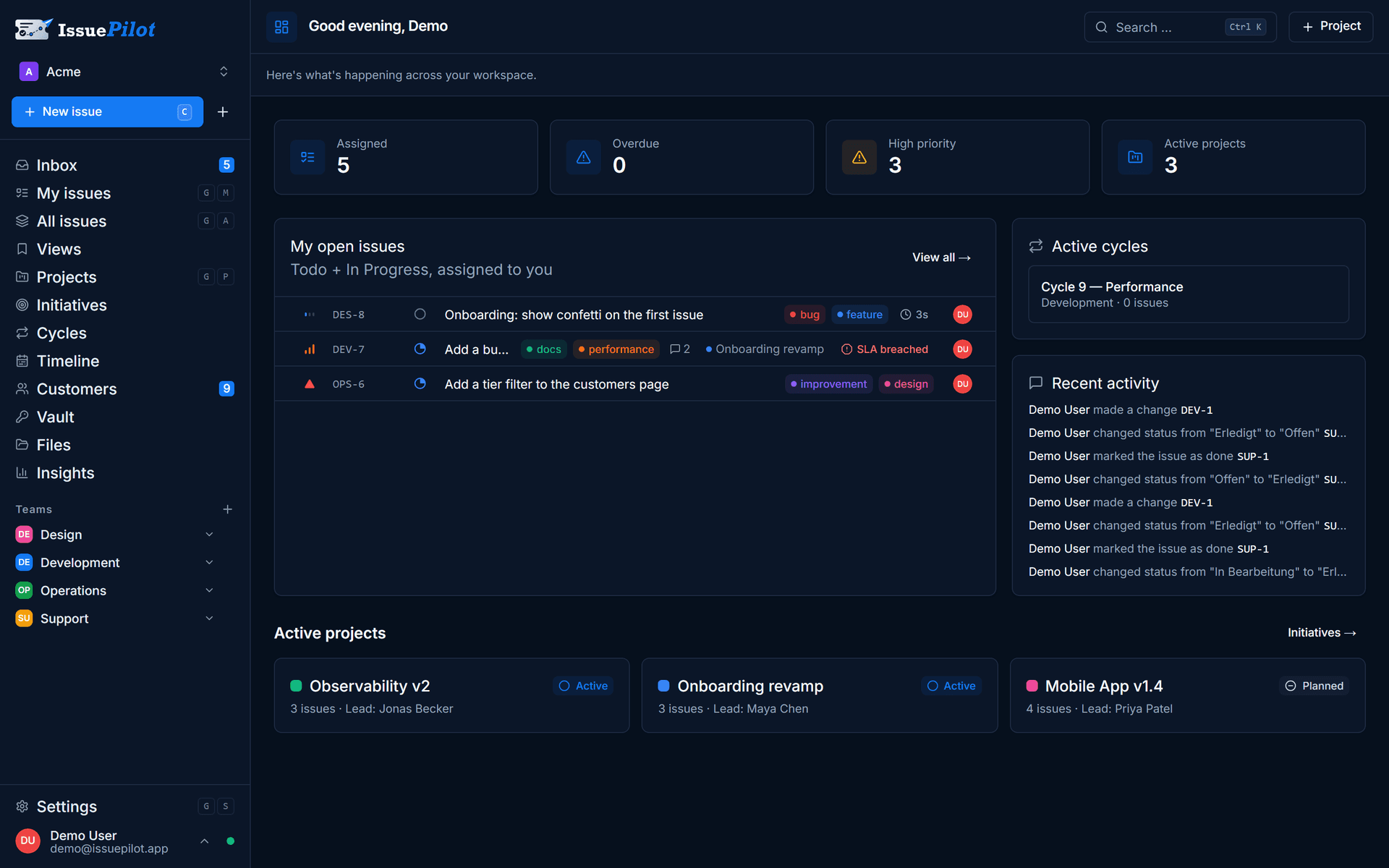
Task: Open All issues
Action: pyautogui.click(x=124, y=221)
